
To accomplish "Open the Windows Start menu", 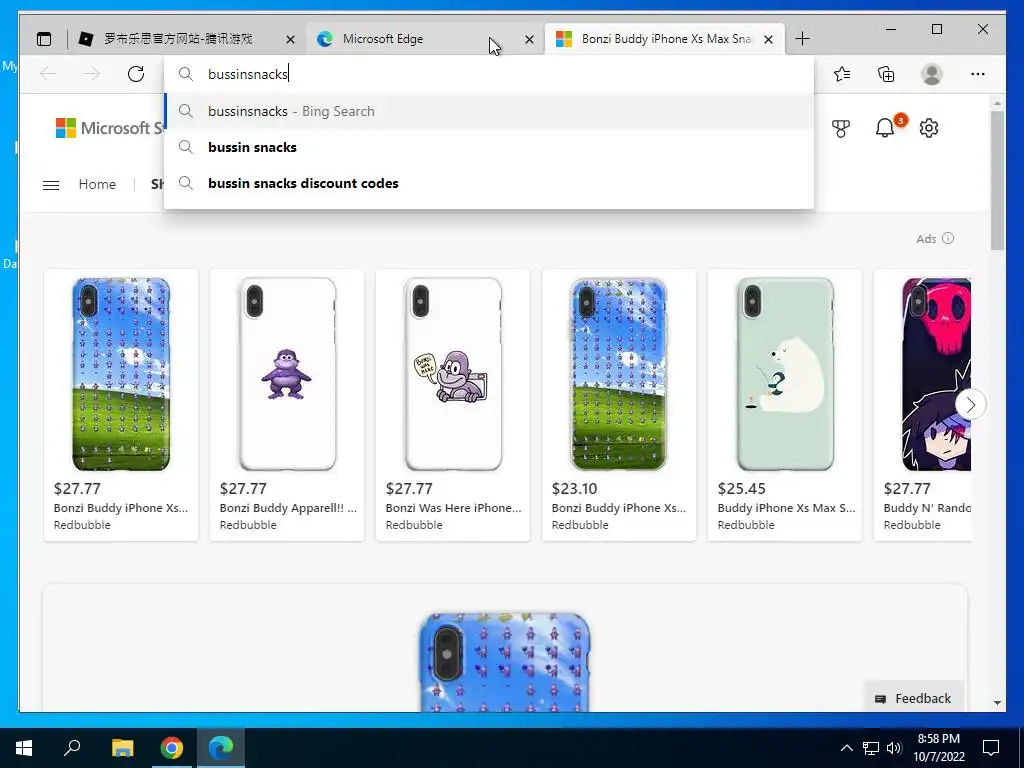I will tap(24, 748).
